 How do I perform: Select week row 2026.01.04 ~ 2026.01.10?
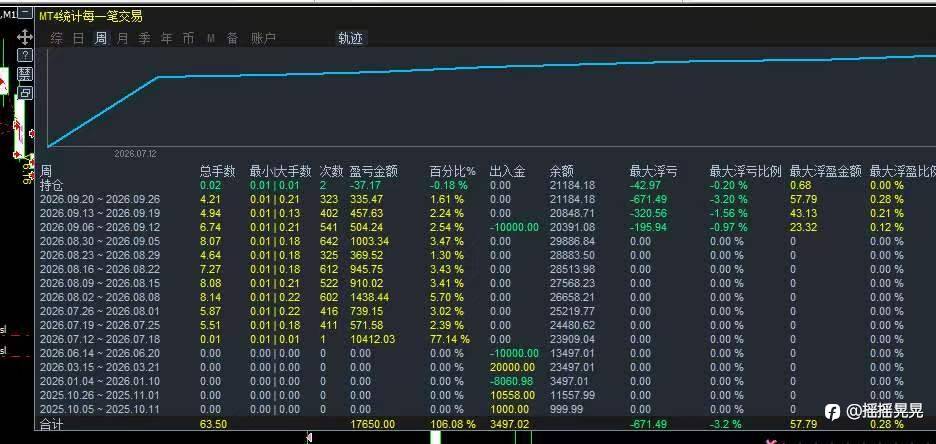(100, 381)
